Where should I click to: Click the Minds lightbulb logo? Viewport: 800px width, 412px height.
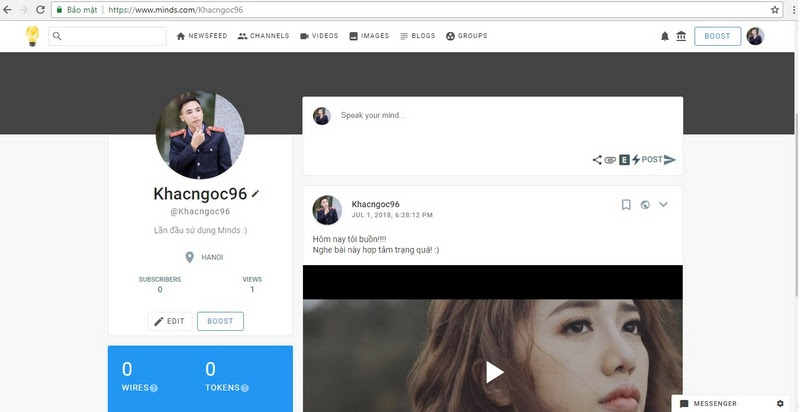click(x=32, y=36)
